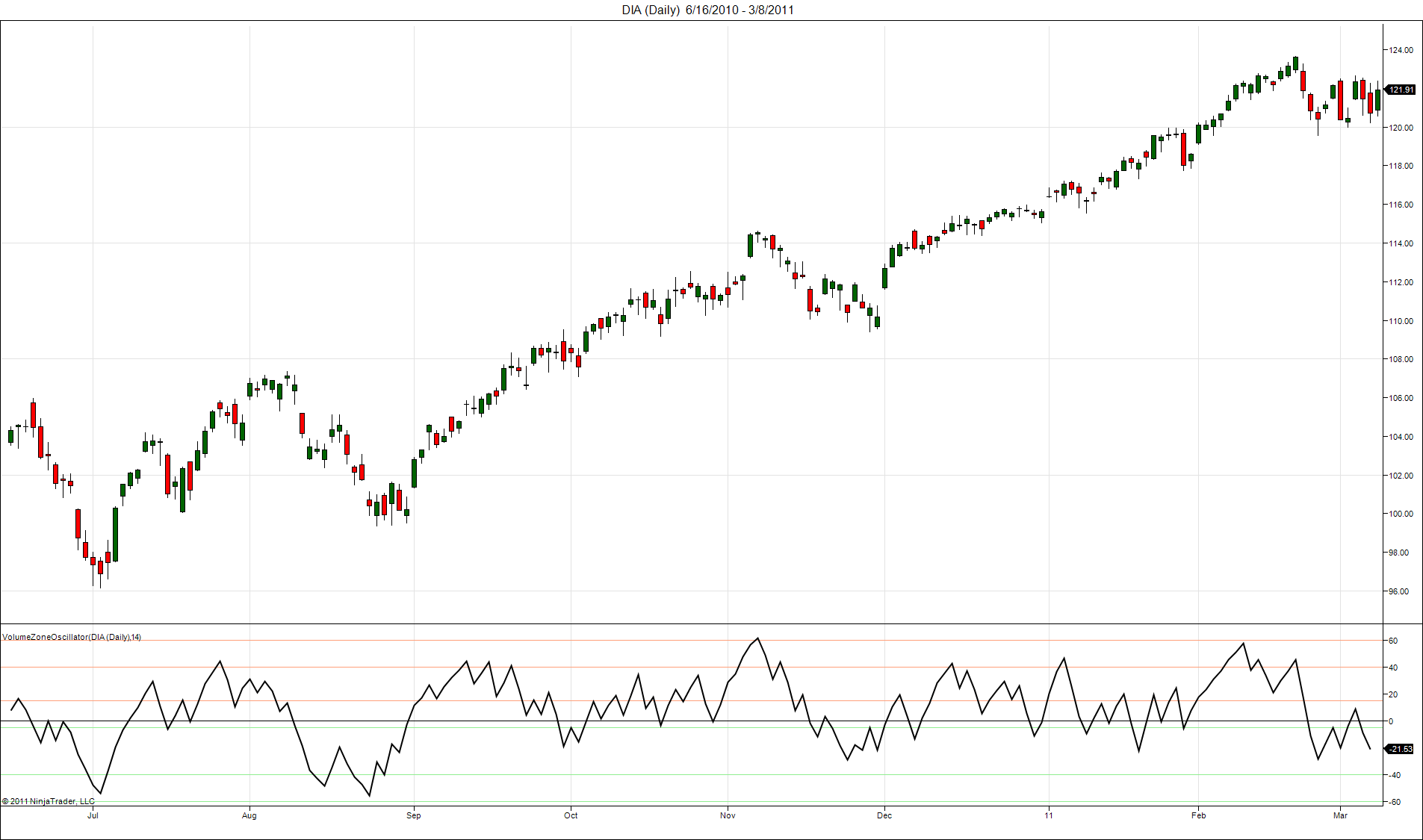
Task: Click the 110.00 price axis label
Action: [1401, 321]
